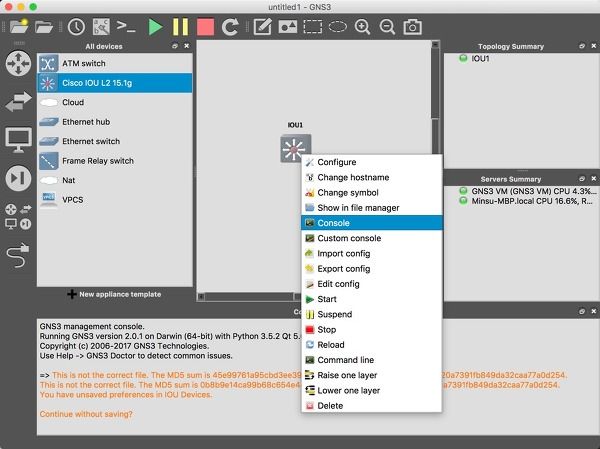Undock the All devices panel
Screen dimensions: 600x449
[x=175, y=46]
